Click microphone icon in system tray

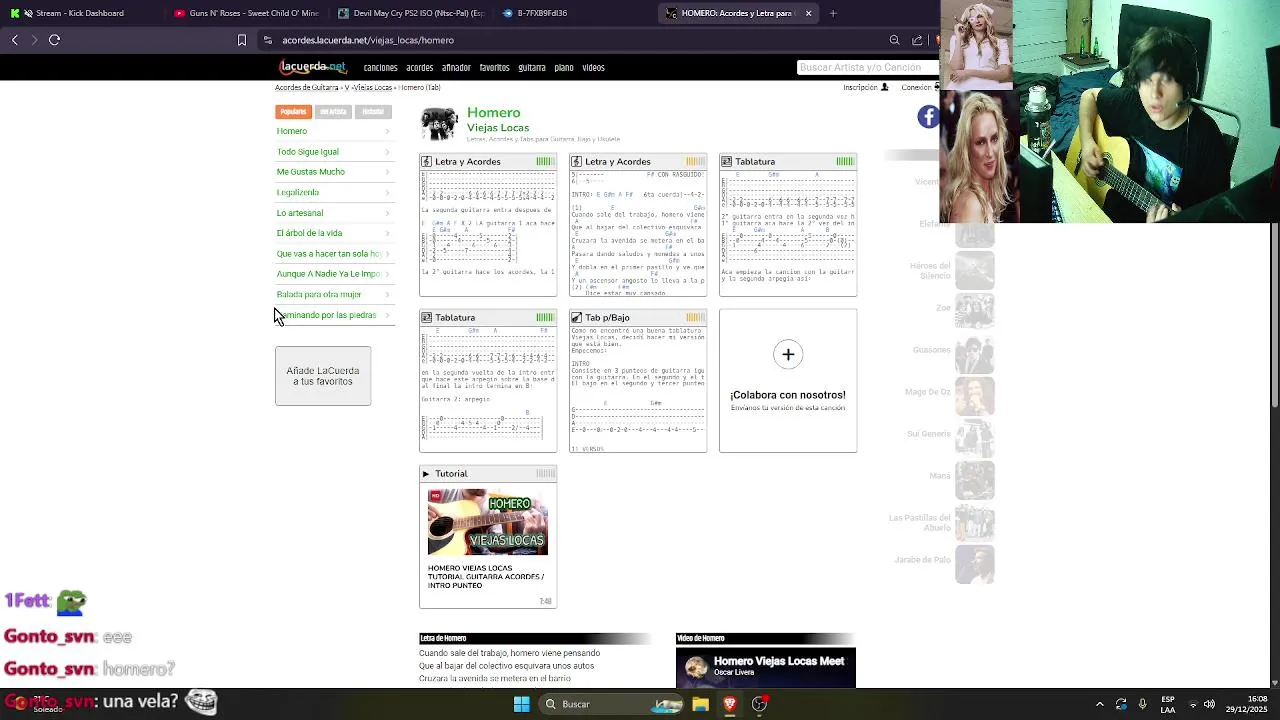pos(1143,704)
